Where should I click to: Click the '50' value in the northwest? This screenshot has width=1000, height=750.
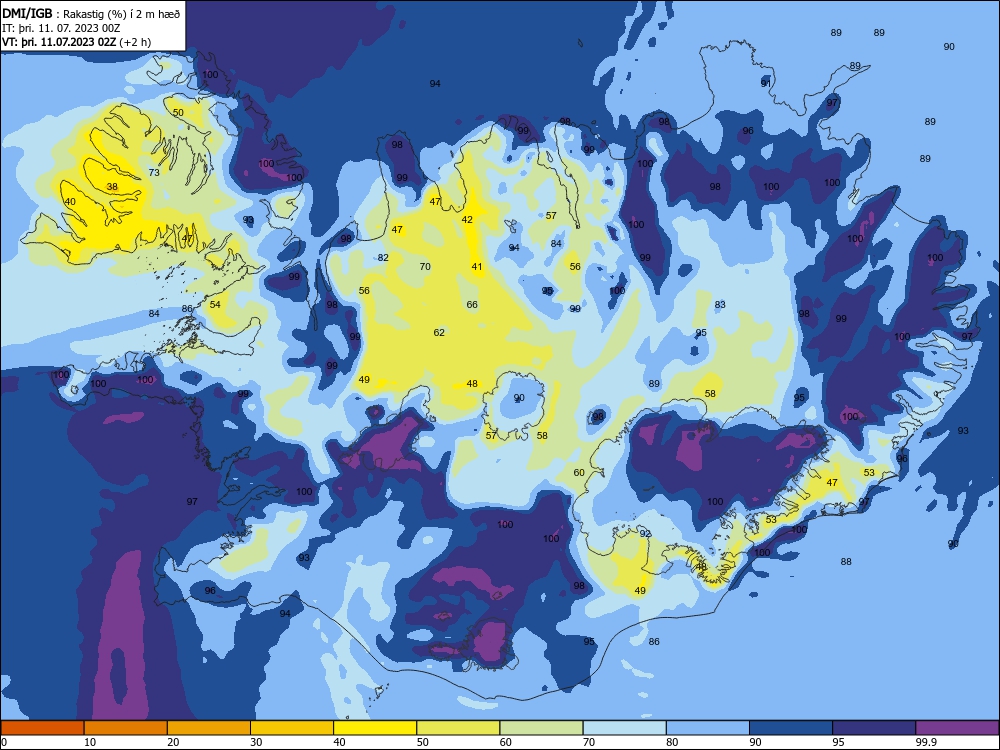point(178,112)
